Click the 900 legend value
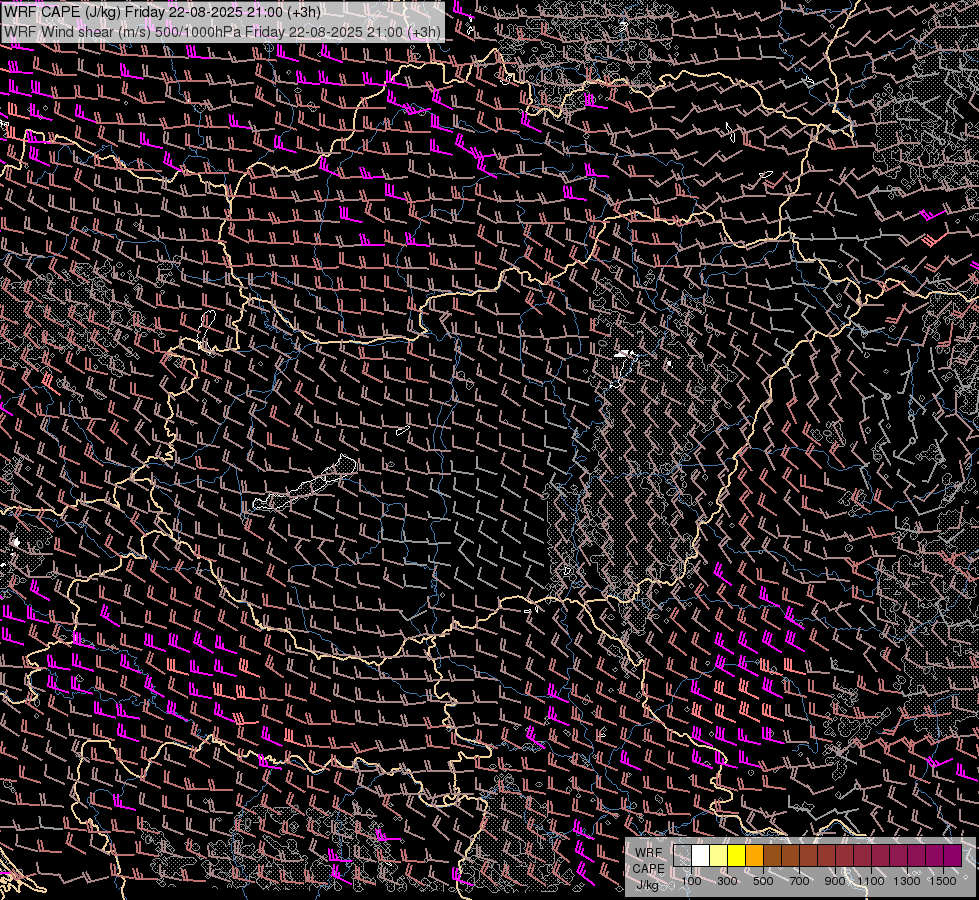The image size is (979, 900). pyautogui.click(x=835, y=881)
